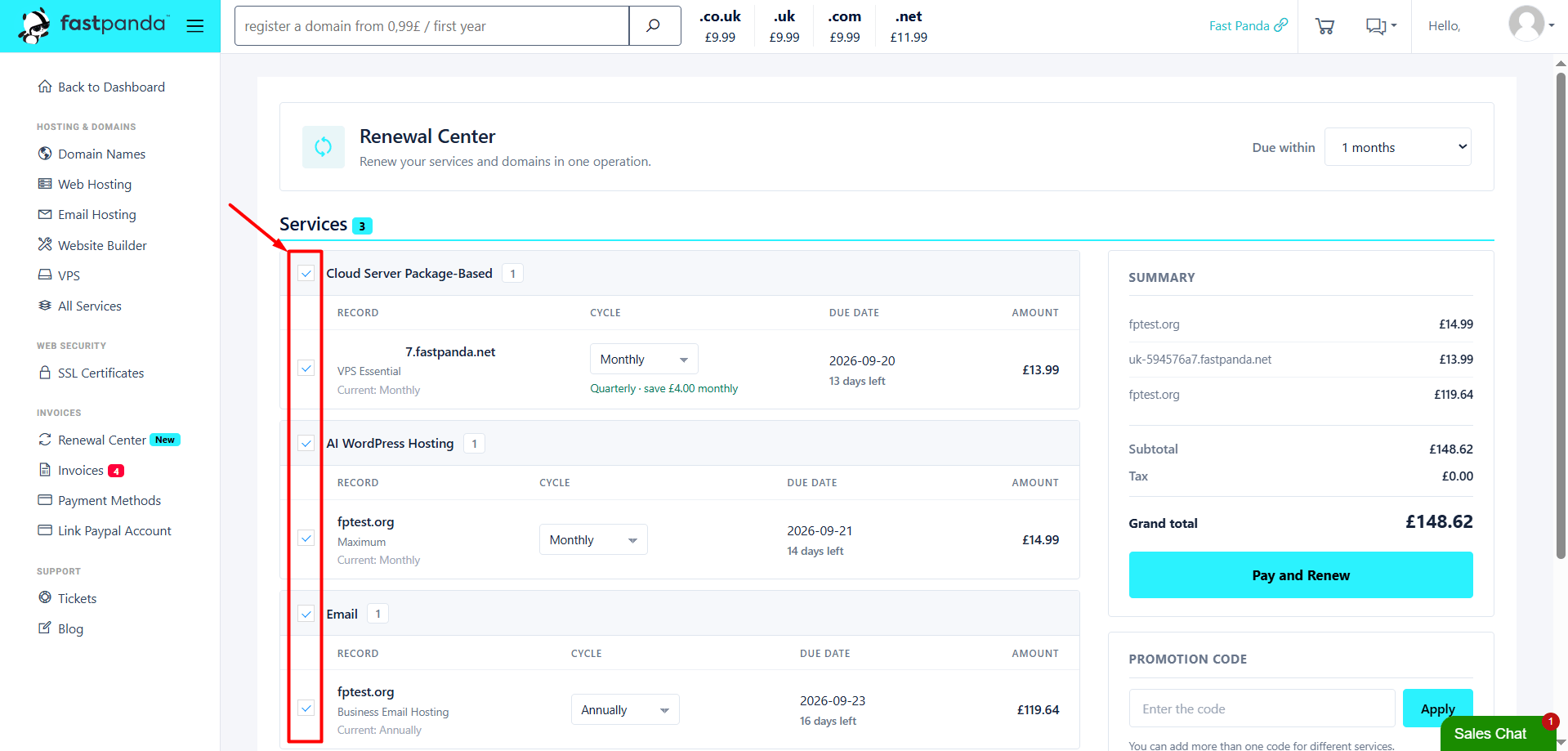Open the Blog sidebar link

point(70,628)
